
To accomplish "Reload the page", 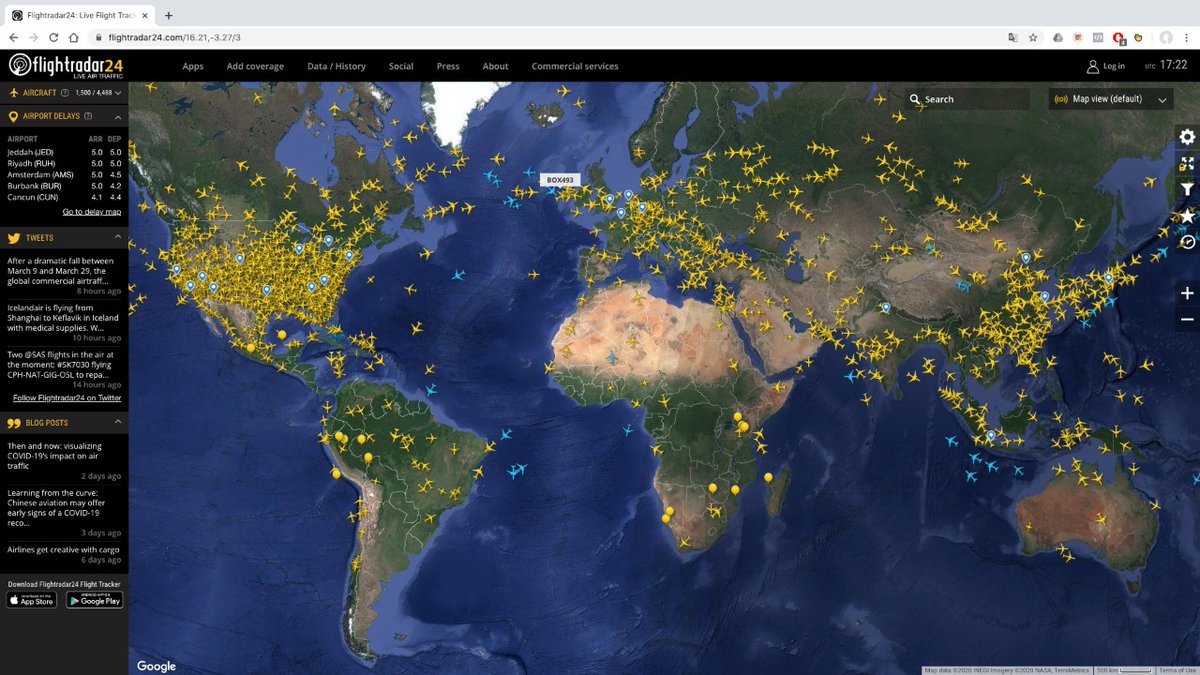I will [53, 37].
